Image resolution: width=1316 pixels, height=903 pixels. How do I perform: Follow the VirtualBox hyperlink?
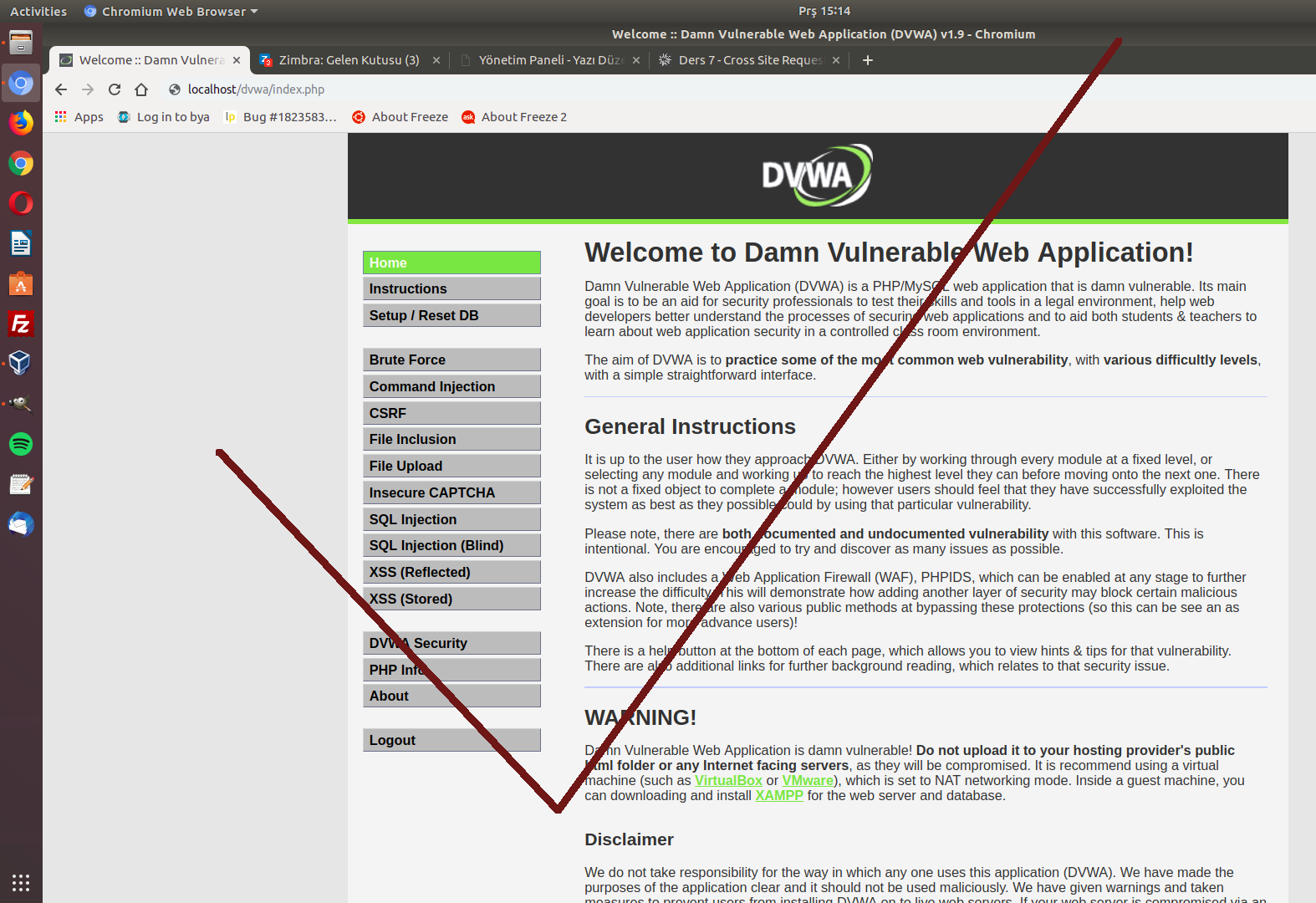[728, 780]
